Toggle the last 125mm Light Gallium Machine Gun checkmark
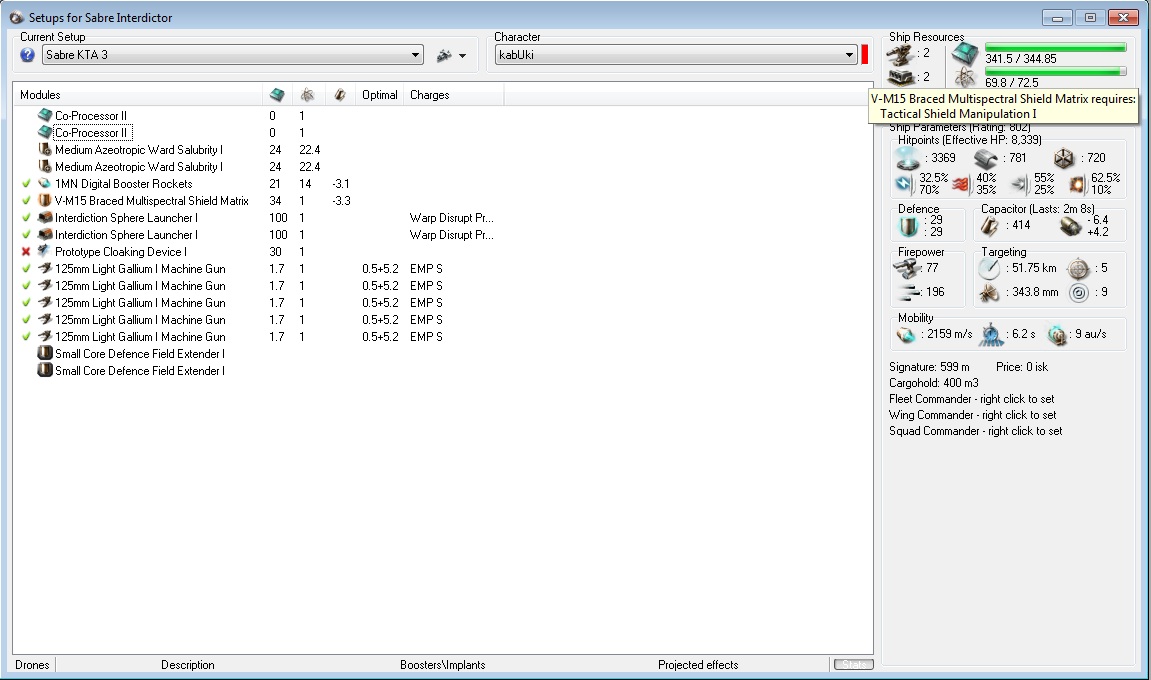 [x=26, y=336]
